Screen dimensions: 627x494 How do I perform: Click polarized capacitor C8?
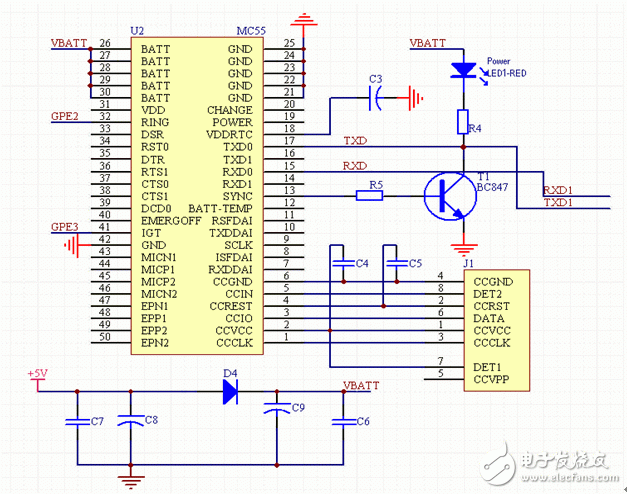coord(125,421)
